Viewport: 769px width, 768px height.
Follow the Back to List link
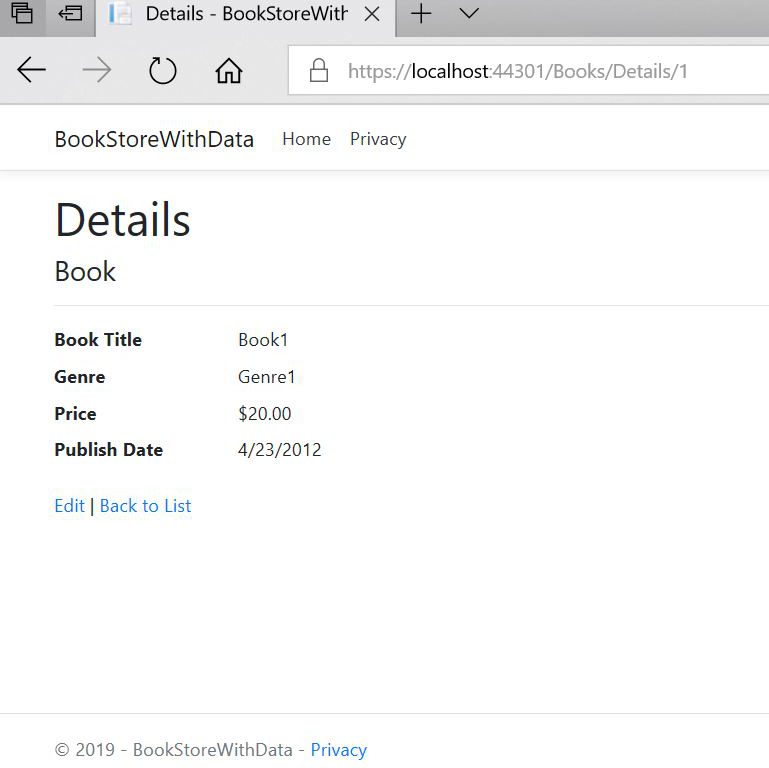(x=145, y=506)
